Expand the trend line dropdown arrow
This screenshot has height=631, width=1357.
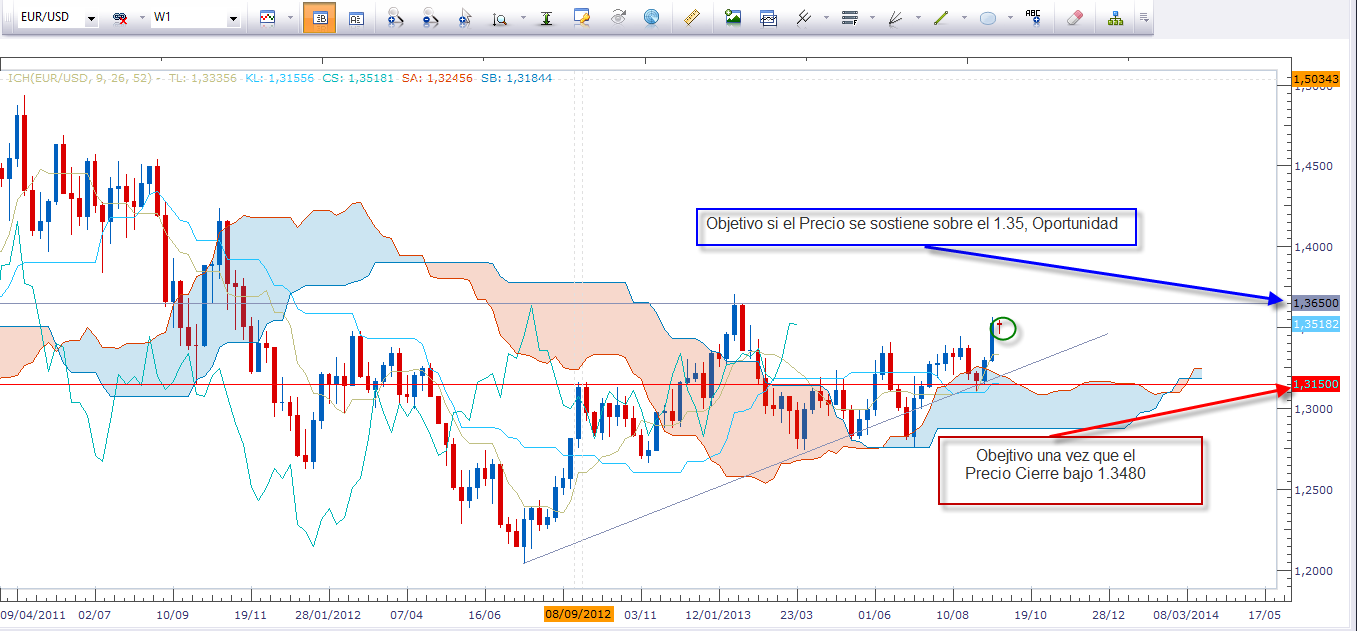(963, 18)
